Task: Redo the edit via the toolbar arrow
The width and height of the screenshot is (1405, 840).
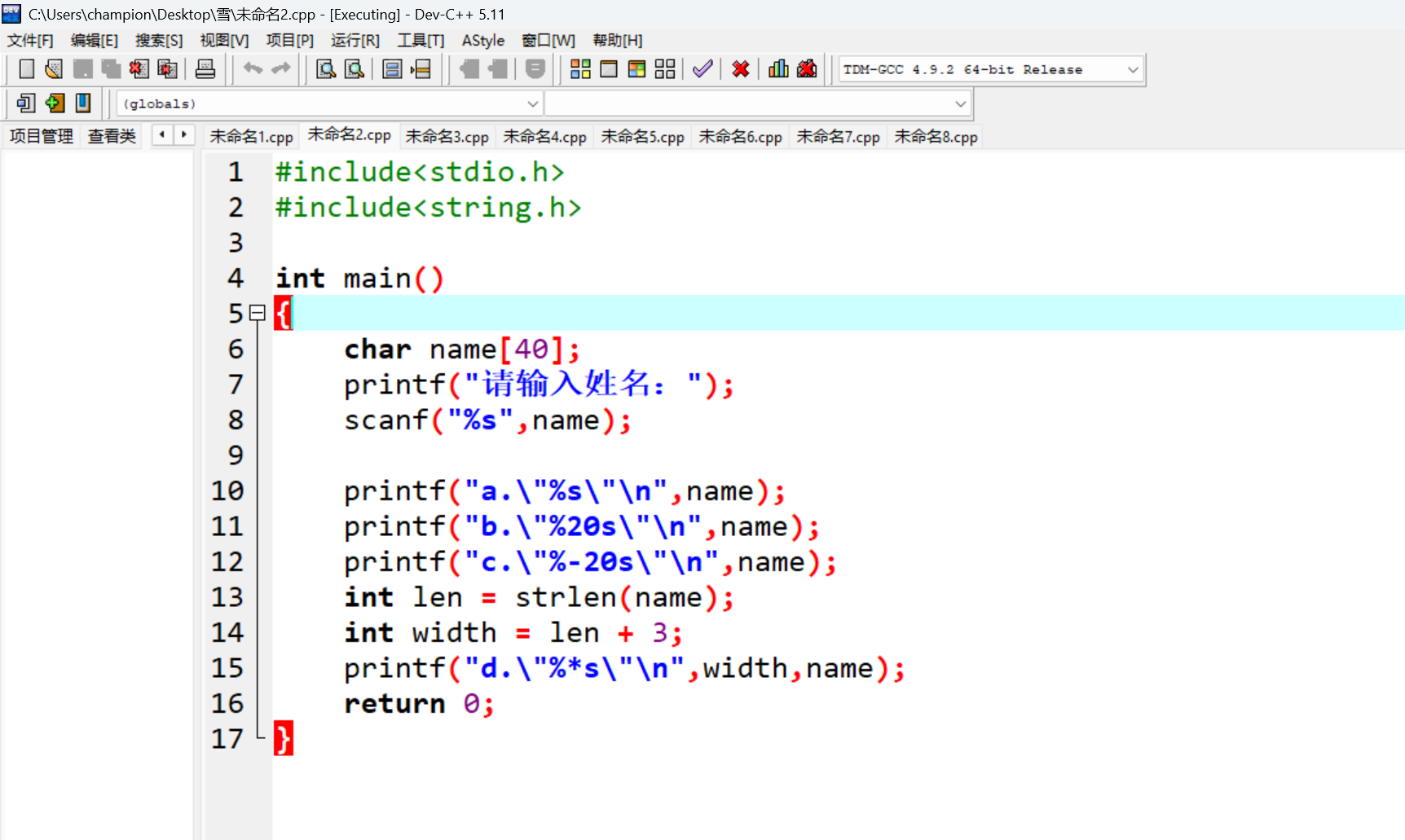Action: coord(281,69)
